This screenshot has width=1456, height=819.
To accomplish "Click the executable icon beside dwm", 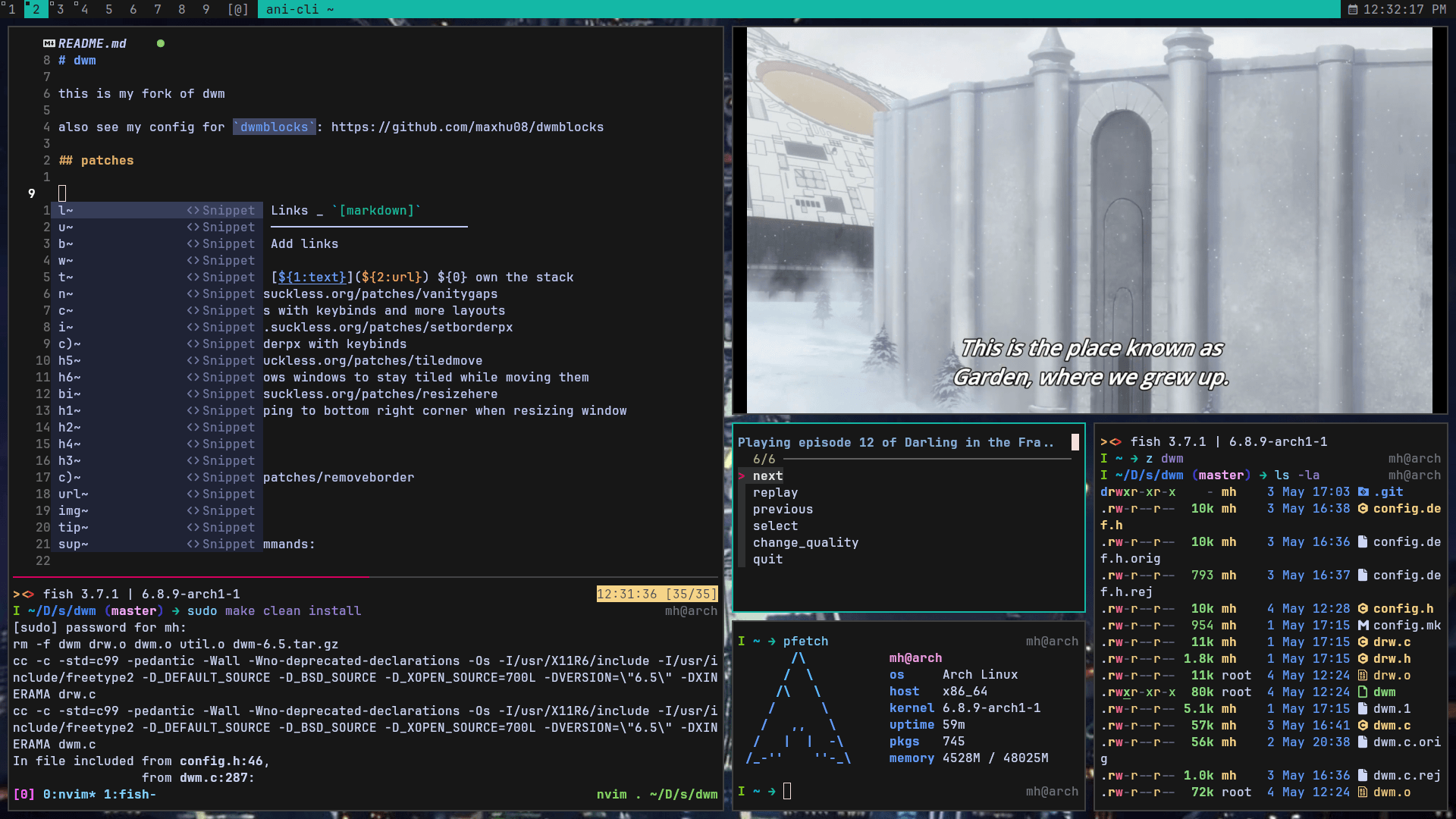I will (1363, 692).
